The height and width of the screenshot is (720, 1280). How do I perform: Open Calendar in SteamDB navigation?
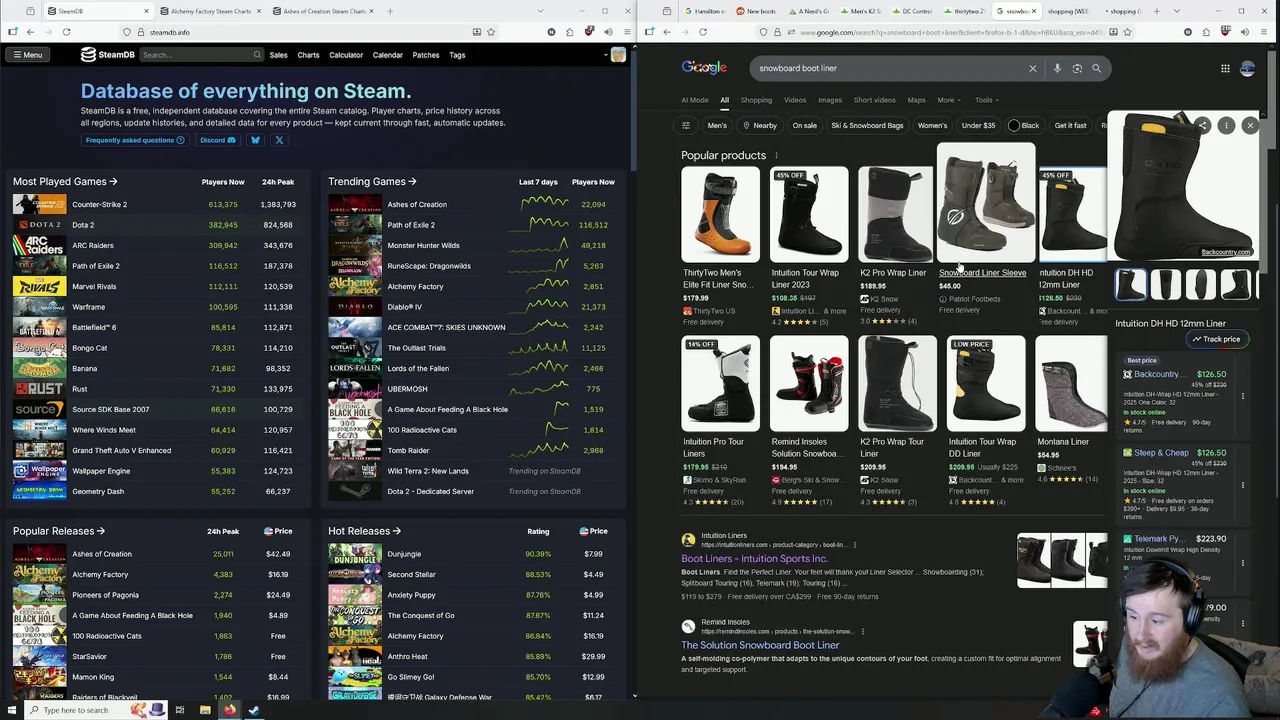click(387, 55)
